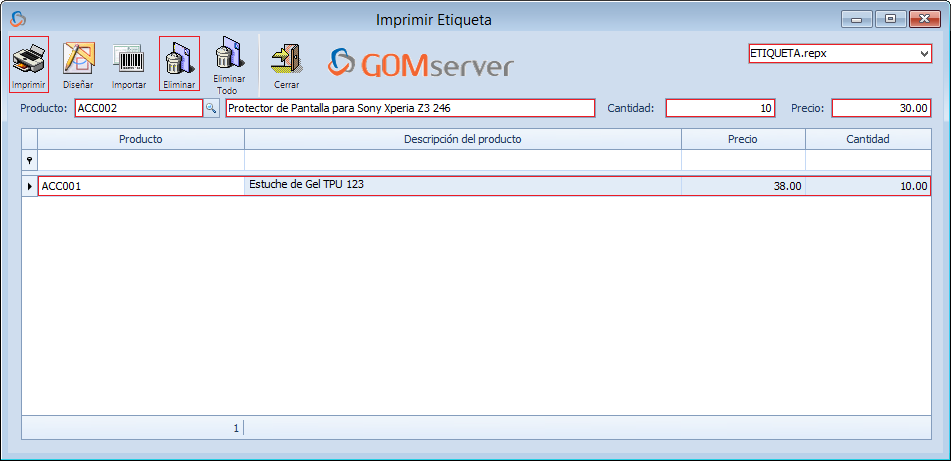The image size is (951, 461).
Task: Click the Importar barcode icon
Action: tap(129, 64)
